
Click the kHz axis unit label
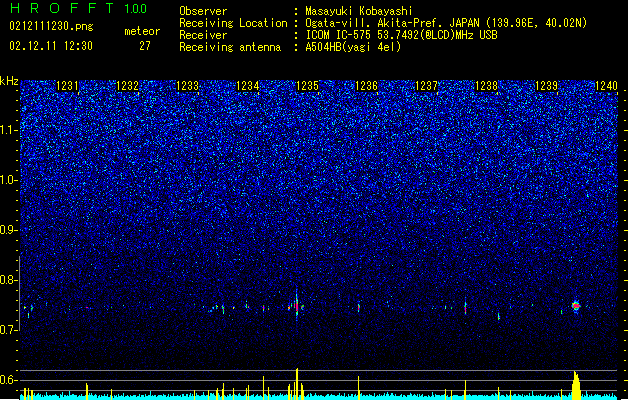click(9, 81)
